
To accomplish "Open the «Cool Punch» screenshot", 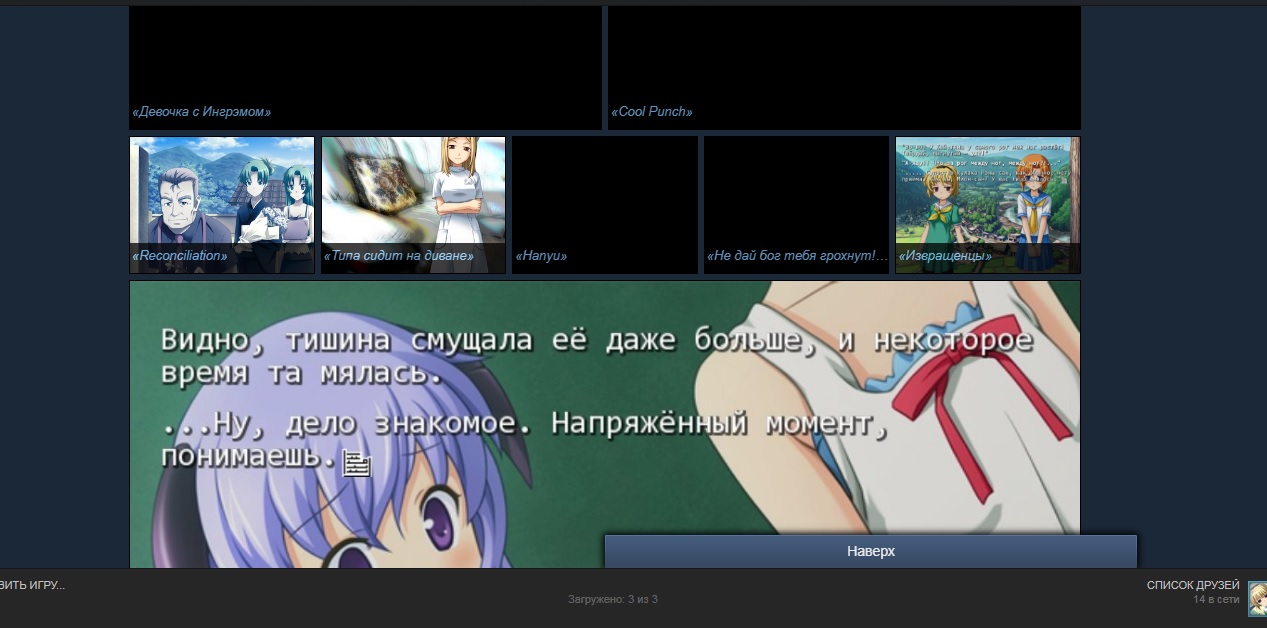I will tap(844, 67).
